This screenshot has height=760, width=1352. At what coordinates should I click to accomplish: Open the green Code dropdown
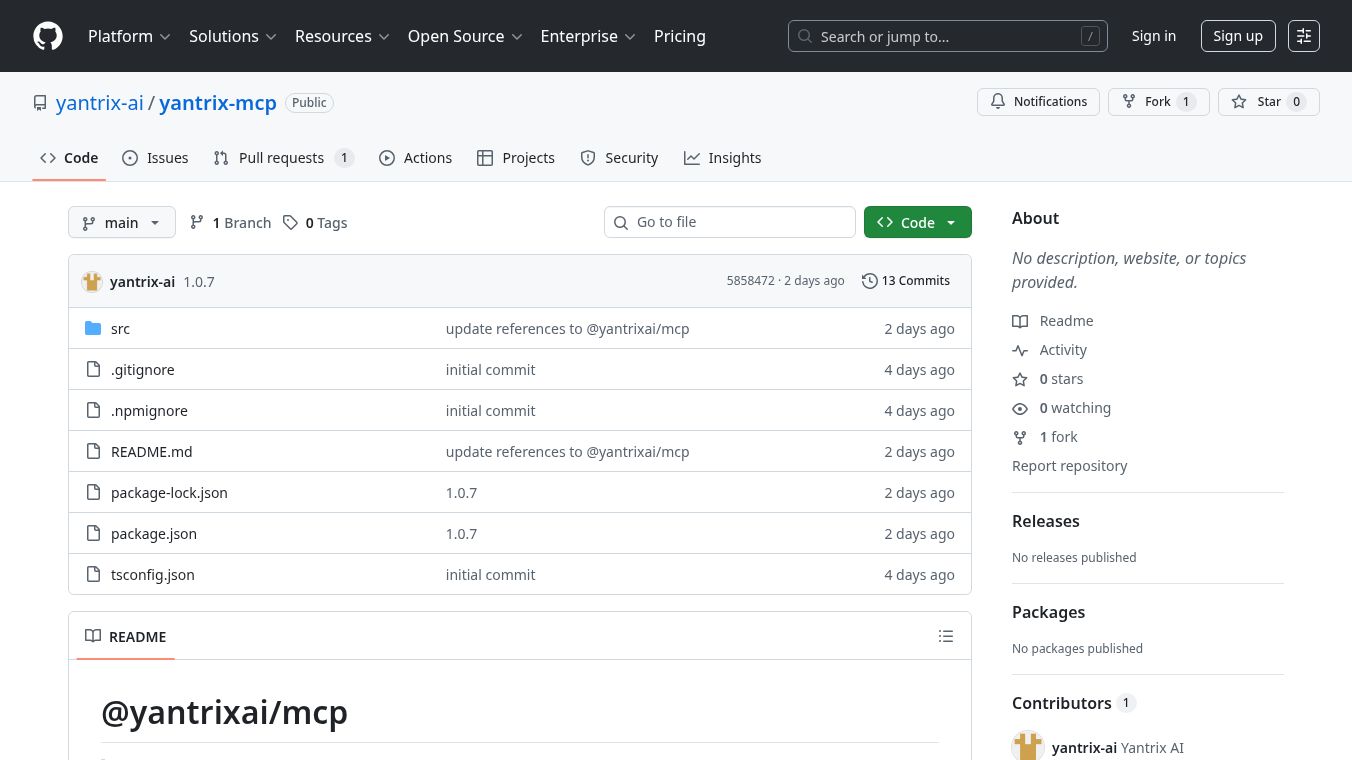(917, 223)
